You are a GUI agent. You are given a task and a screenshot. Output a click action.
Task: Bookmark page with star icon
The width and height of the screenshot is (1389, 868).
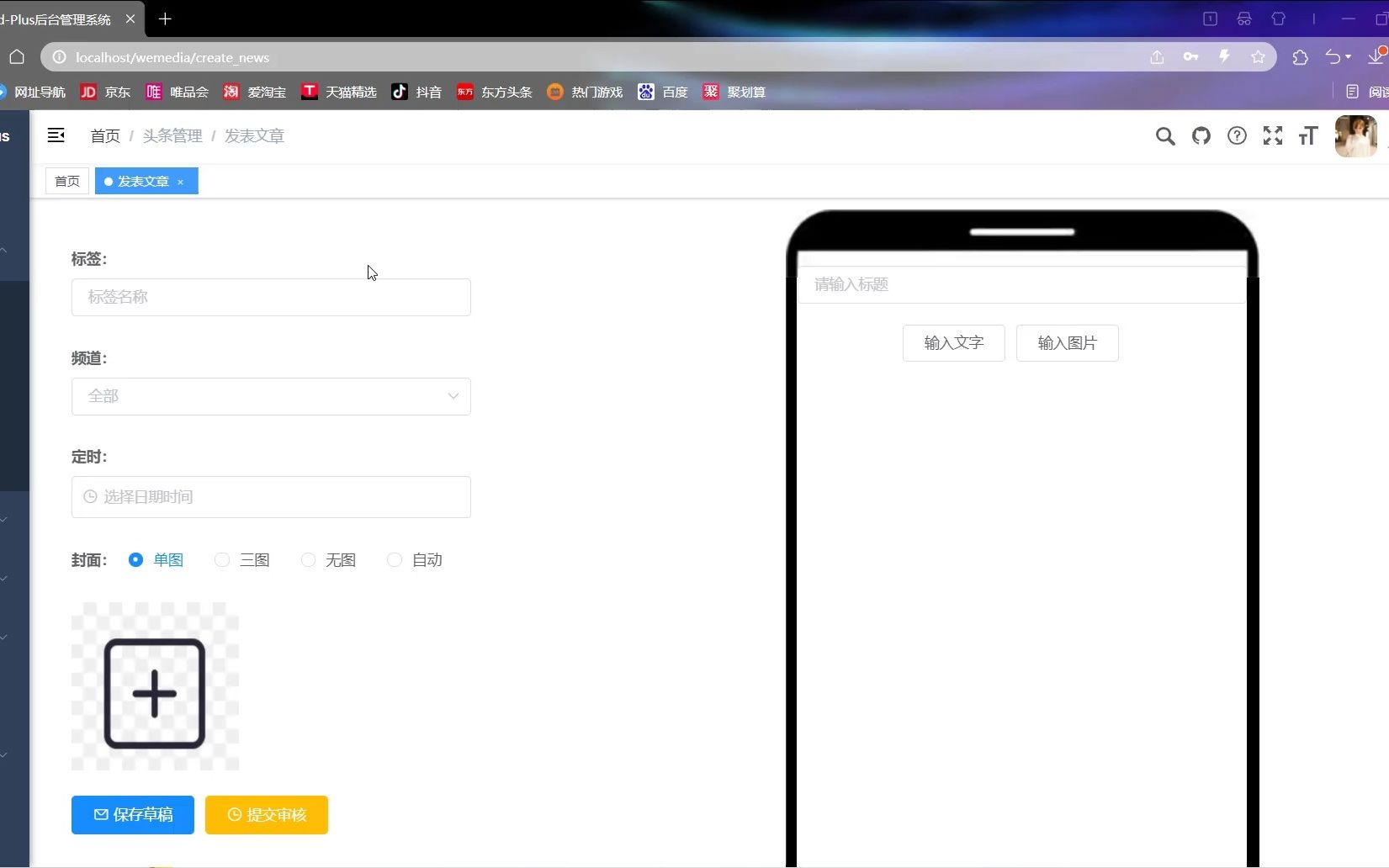pos(1258,57)
